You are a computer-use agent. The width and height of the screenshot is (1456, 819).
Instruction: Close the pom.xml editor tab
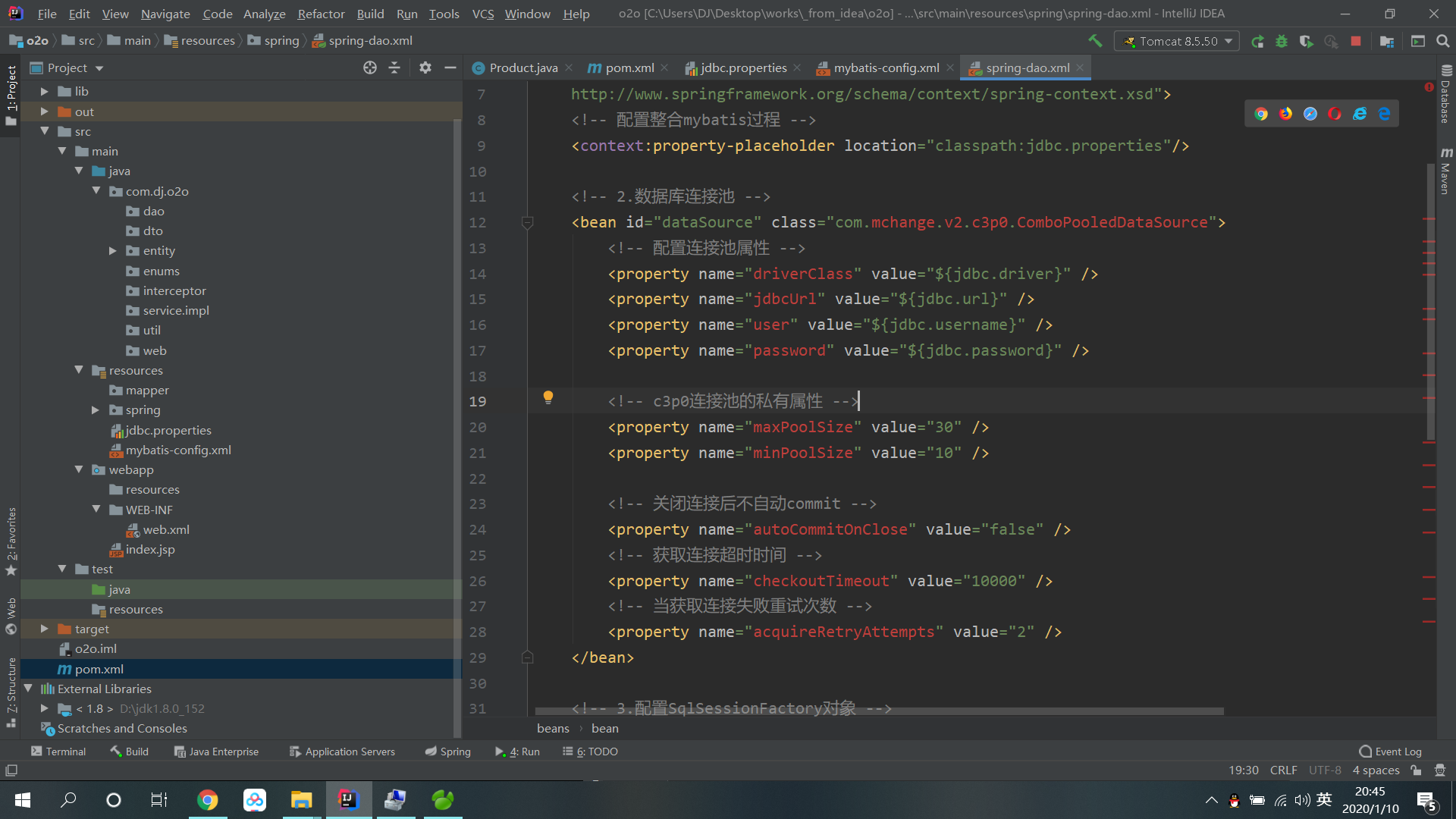coord(664,67)
